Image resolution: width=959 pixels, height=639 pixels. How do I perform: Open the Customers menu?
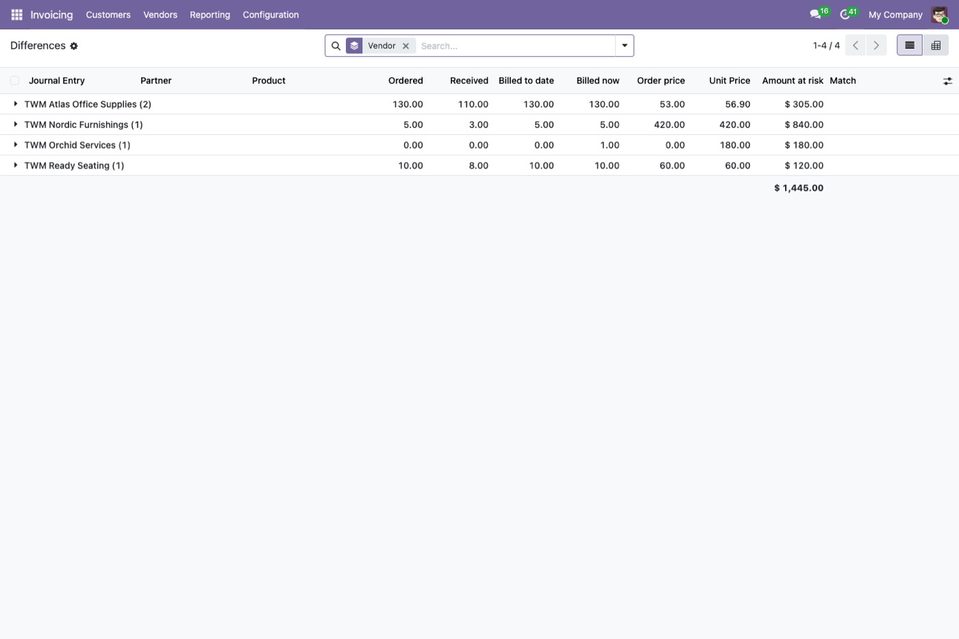coord(108,15)
